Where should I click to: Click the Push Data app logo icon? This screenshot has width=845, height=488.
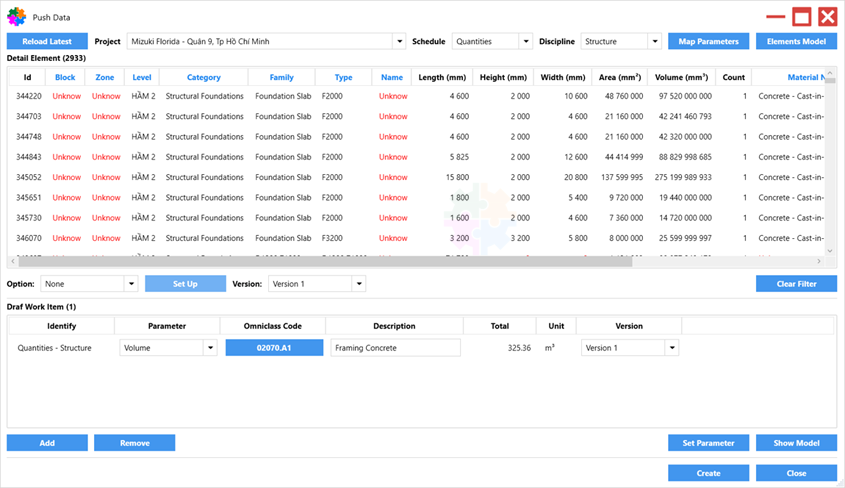coord(17,17)
